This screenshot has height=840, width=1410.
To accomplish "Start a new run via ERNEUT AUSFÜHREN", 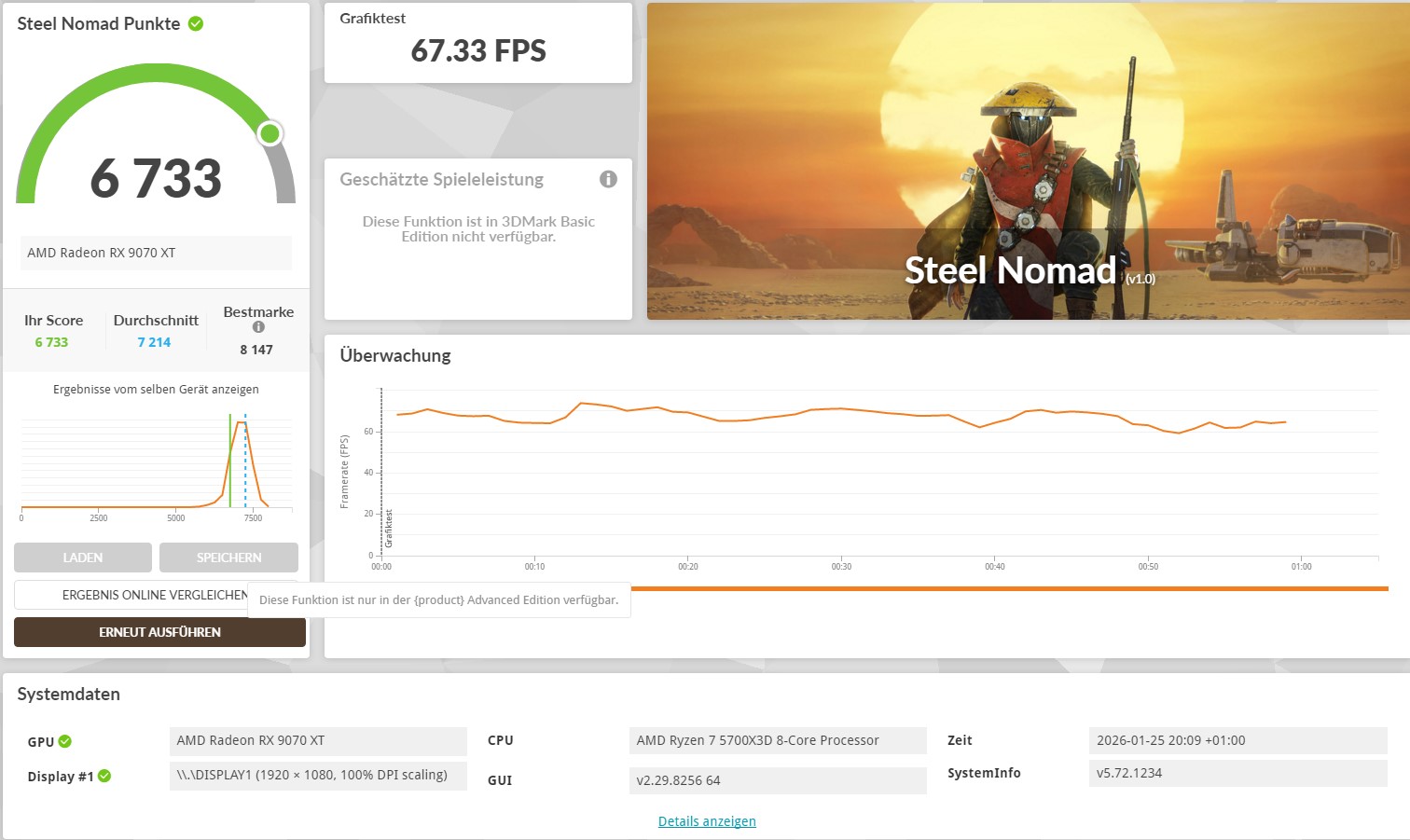I will (159, 632).
